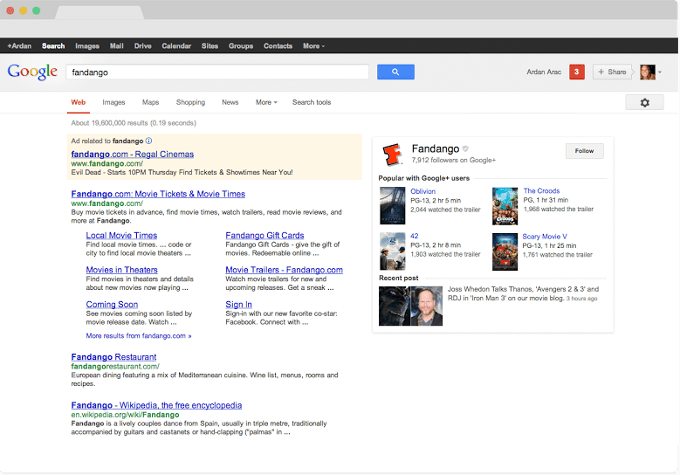680x475 pixels.
Task: Click the 42 movie poster thumbnail
Action: click(x=392, y=251)
